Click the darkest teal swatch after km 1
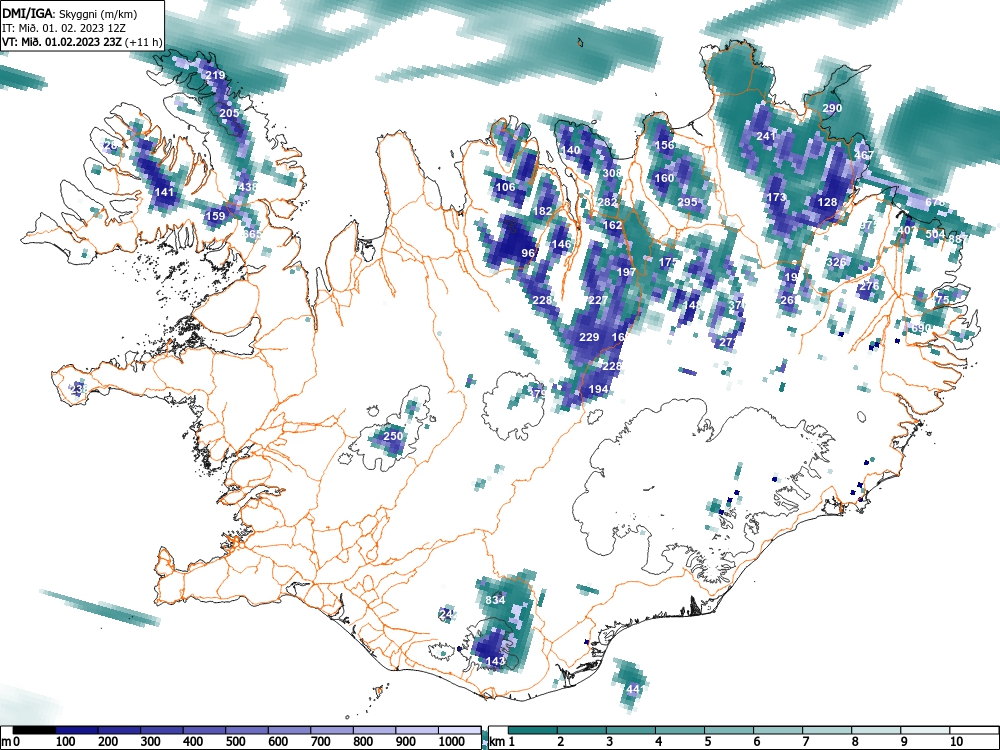 (533, 730)
